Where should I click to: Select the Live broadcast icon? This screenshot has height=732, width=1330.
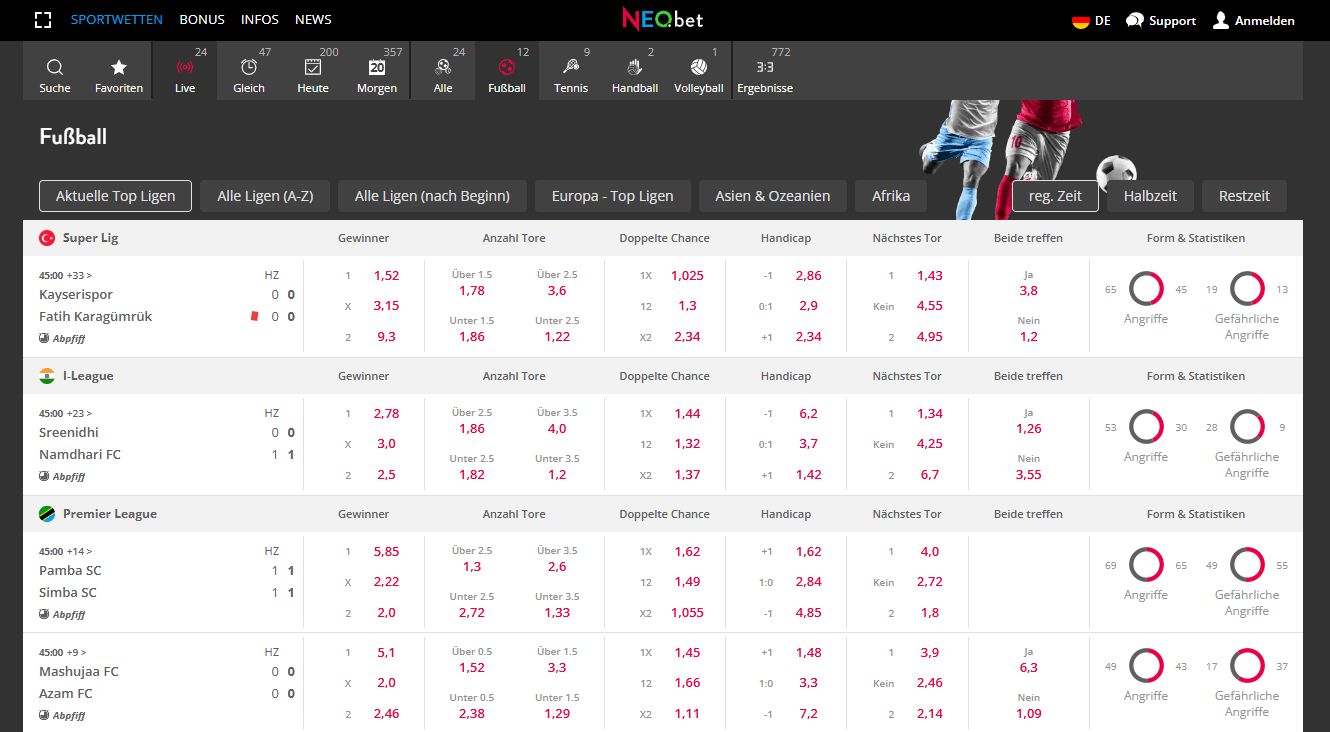click(x=185, y=67)
